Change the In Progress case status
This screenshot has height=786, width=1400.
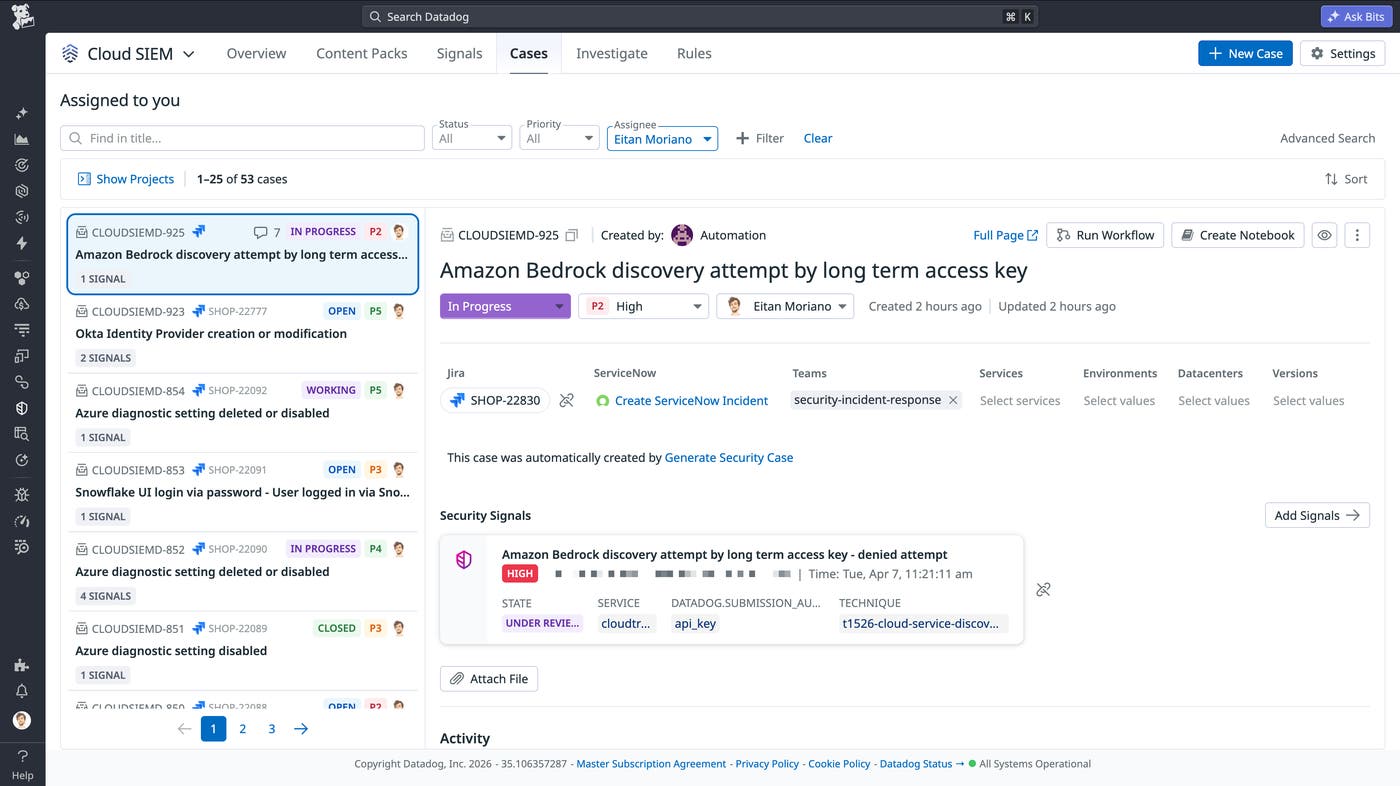click(x=505, y=306)
